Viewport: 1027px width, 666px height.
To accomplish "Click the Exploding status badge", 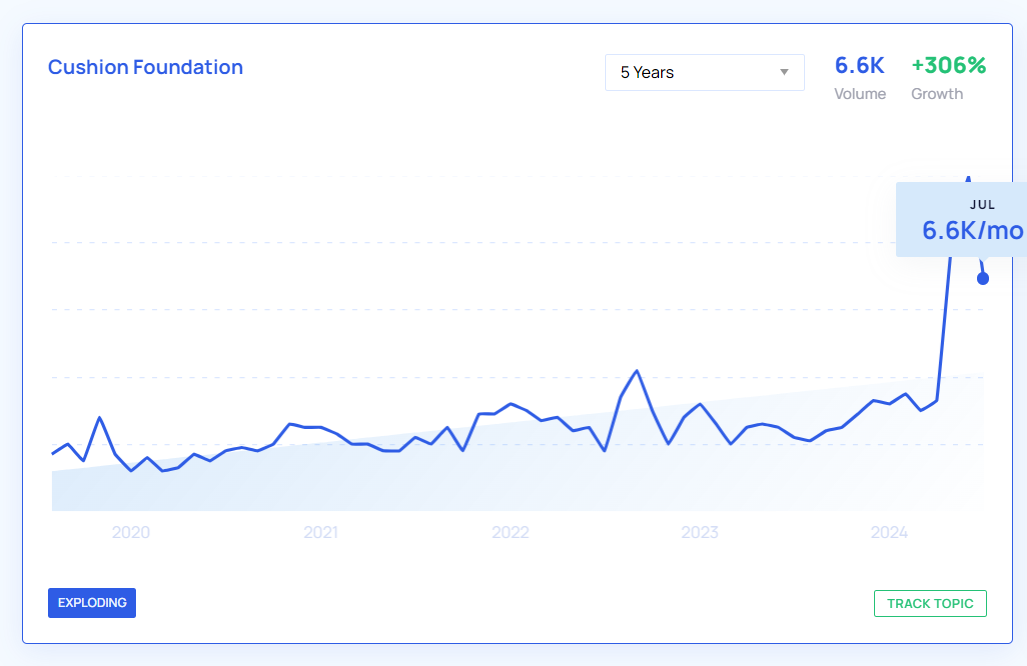I will click(92, 603).
